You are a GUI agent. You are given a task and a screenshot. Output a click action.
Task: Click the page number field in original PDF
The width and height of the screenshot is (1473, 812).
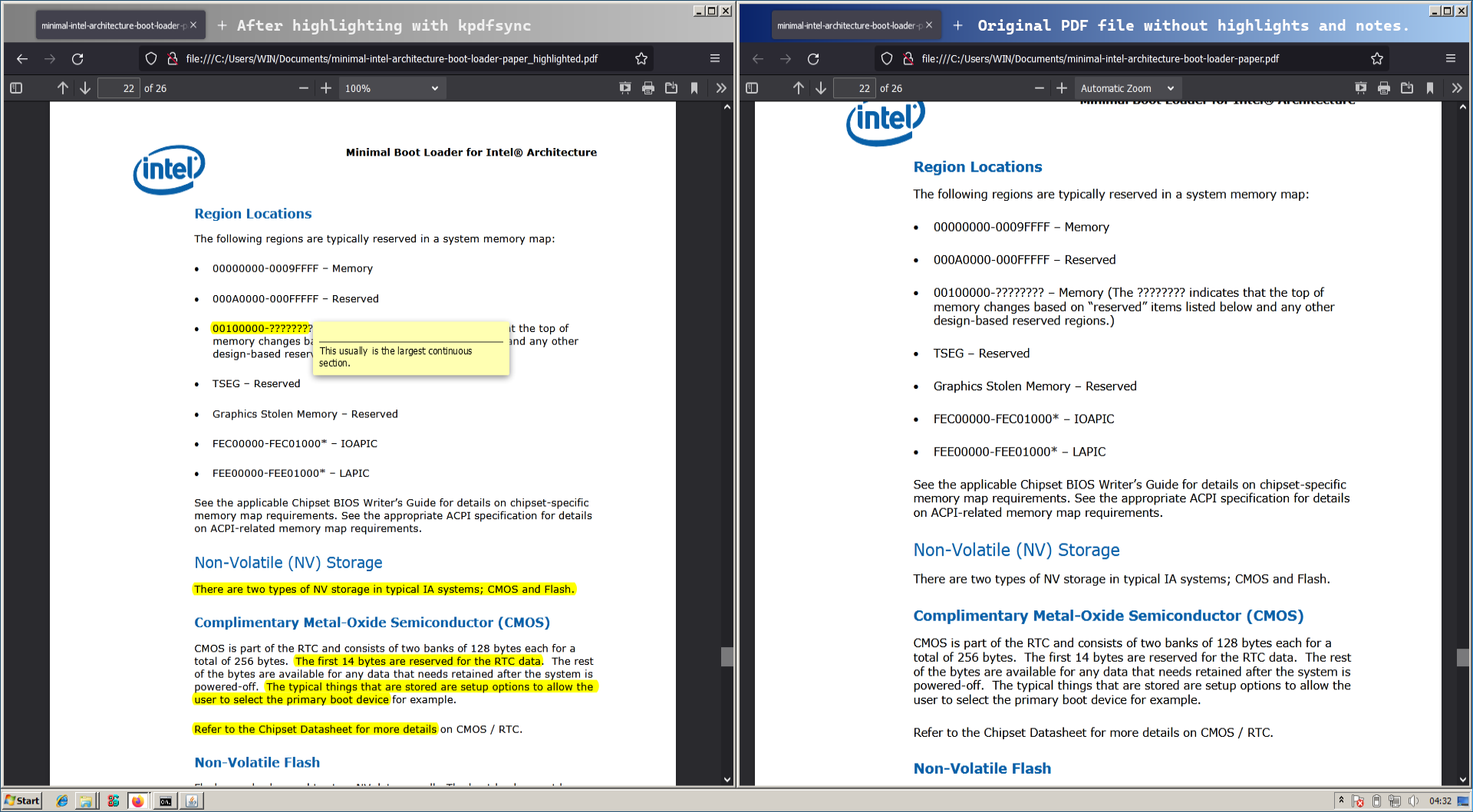pos(855,88)
